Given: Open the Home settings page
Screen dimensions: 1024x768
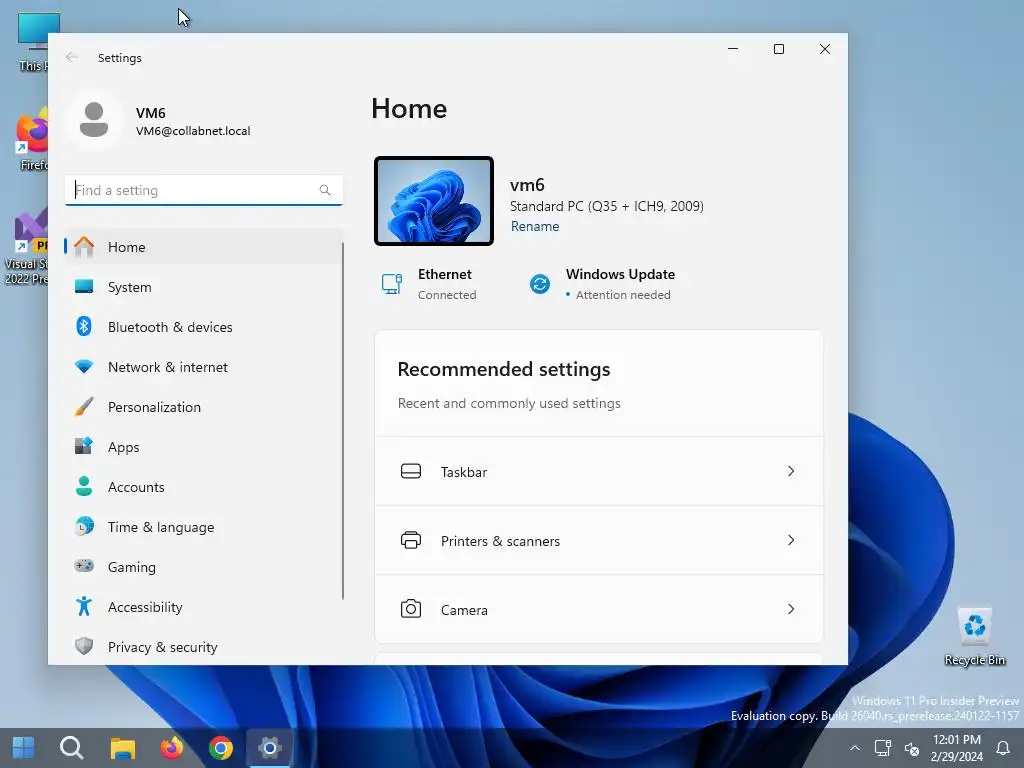Looking at the screenshot, I should pyautogui.click(x=203, y=247).
